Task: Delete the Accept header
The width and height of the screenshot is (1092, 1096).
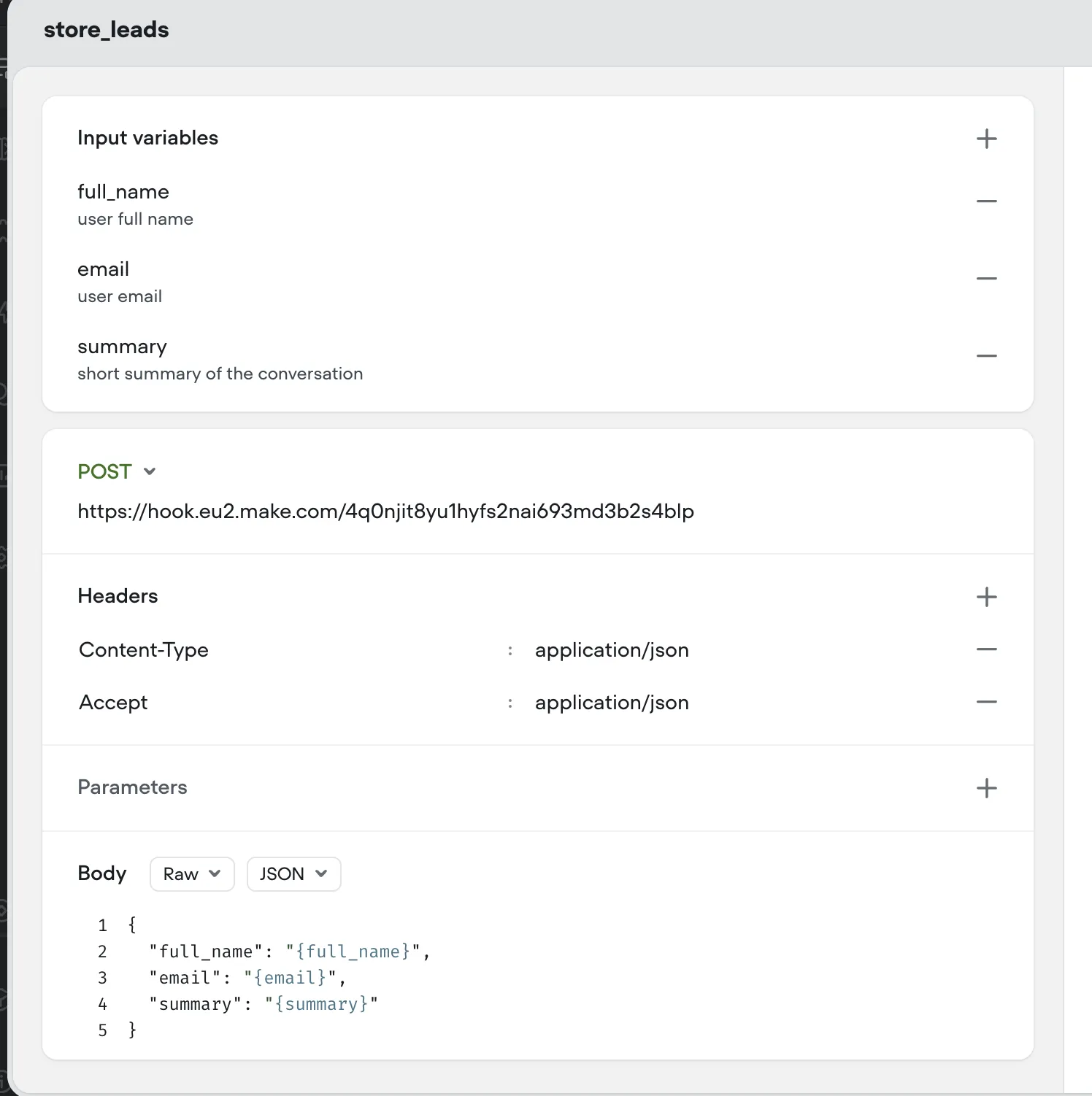Action: [986, 701]
